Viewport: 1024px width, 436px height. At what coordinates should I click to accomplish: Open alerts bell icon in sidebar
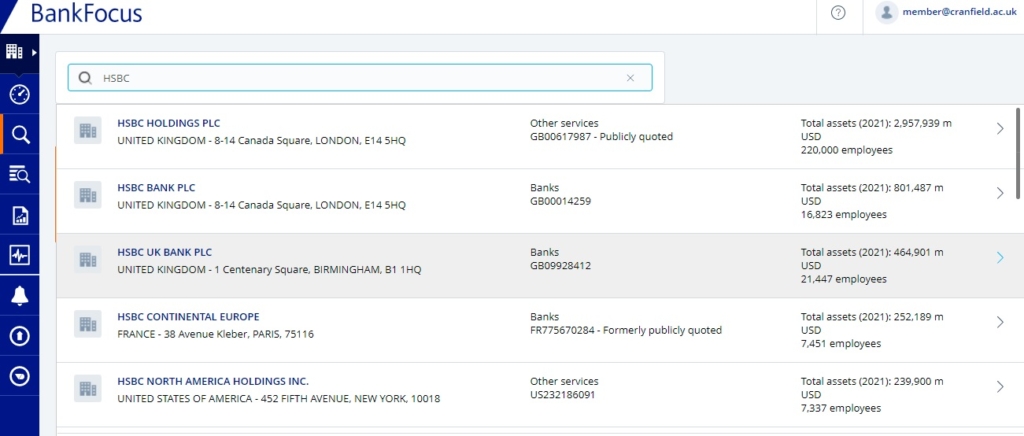(19, 295)
